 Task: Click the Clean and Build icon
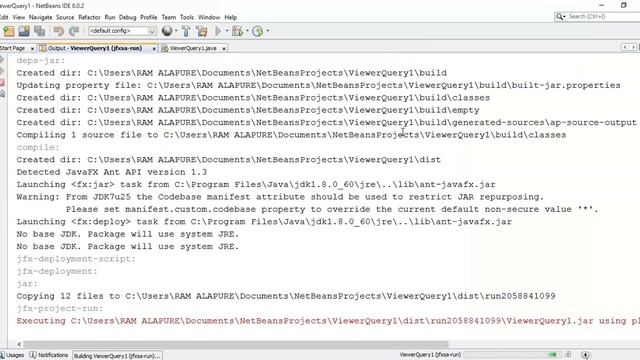pyautogui.click(x=202, y=31)
